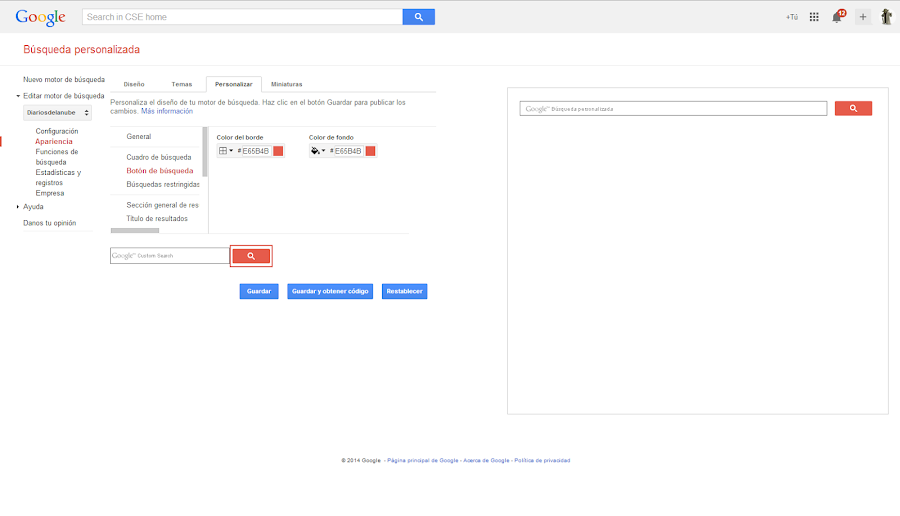Select General in customize list

tap(139, 137)
